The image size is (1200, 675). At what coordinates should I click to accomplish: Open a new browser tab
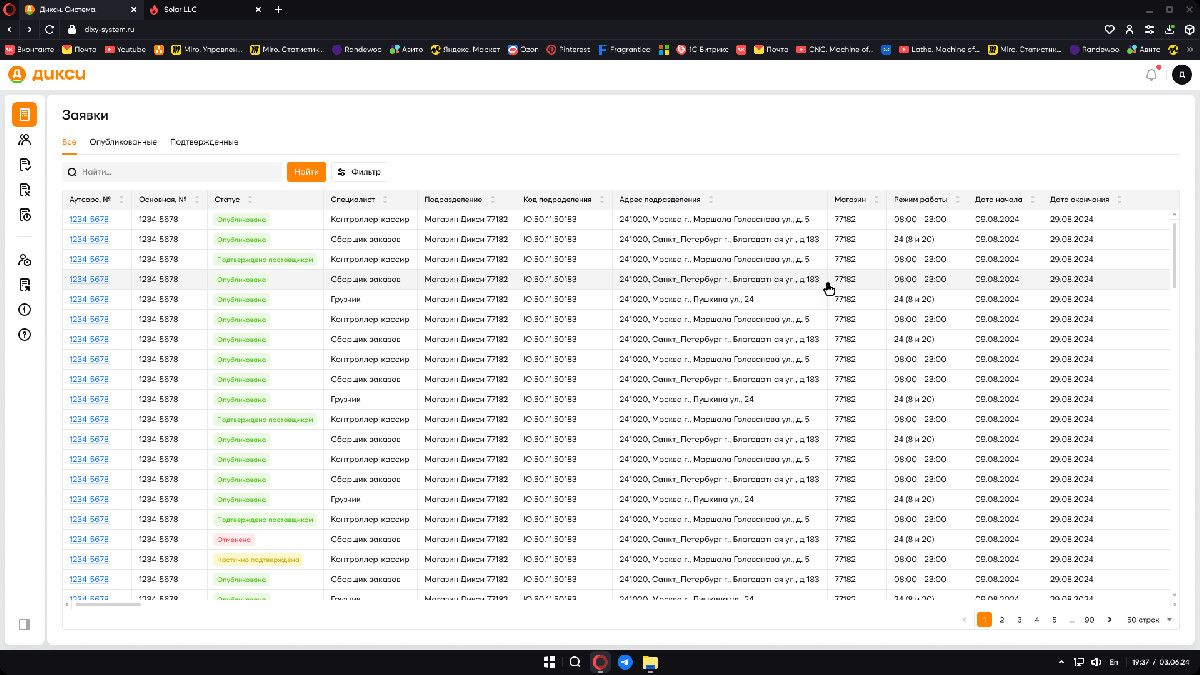[x=278, y=9]
